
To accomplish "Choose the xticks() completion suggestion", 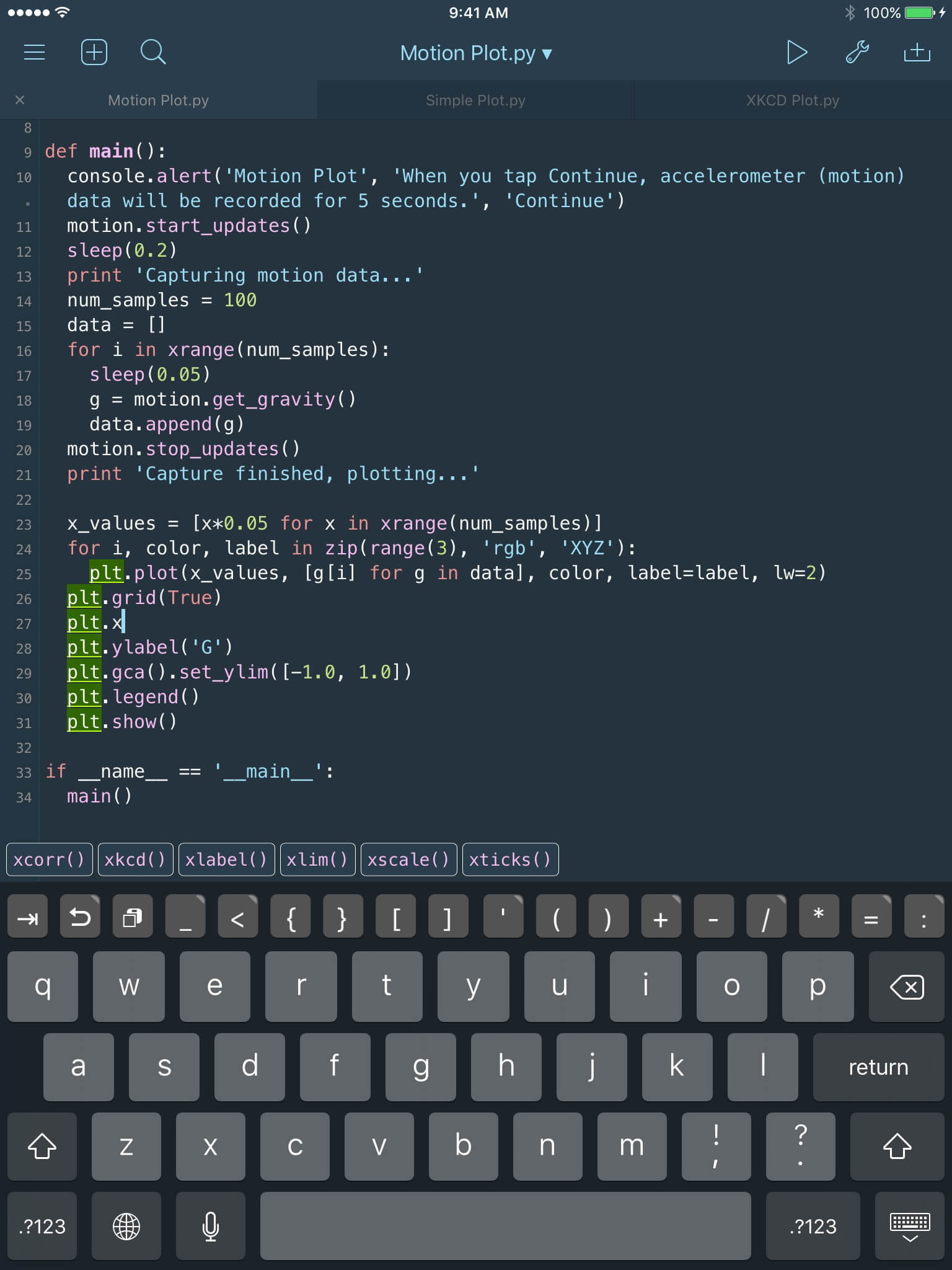I will point(510,859).
